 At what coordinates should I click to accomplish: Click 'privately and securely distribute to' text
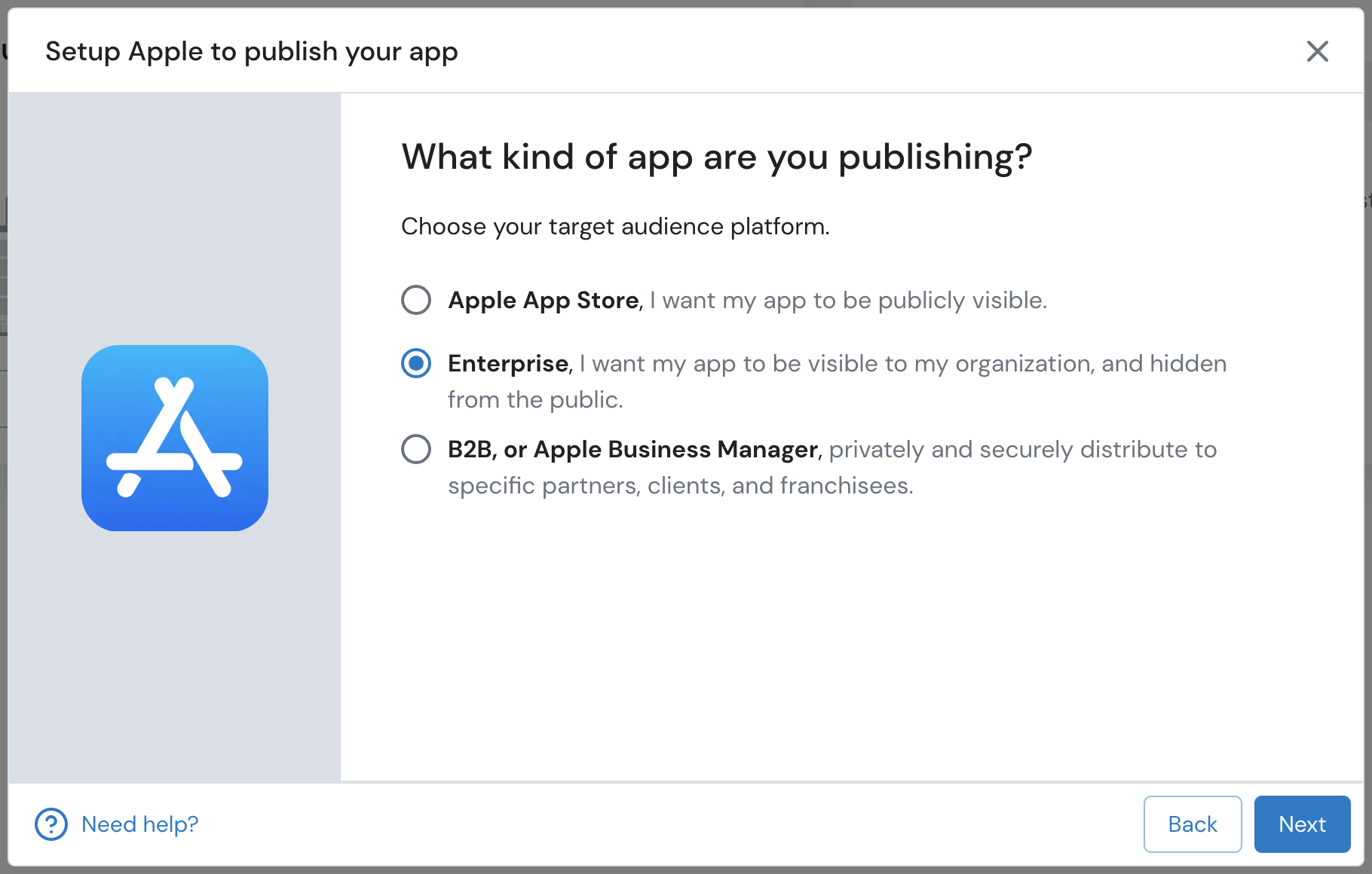[x=1023, y=449]
